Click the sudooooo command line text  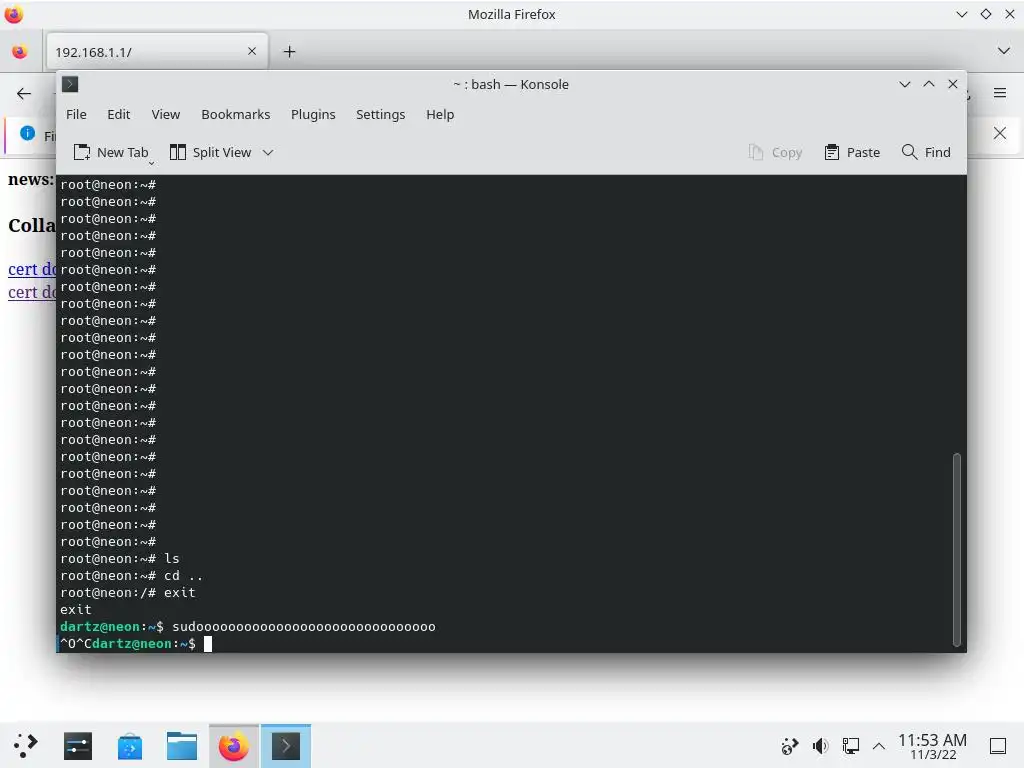point(304,627)
